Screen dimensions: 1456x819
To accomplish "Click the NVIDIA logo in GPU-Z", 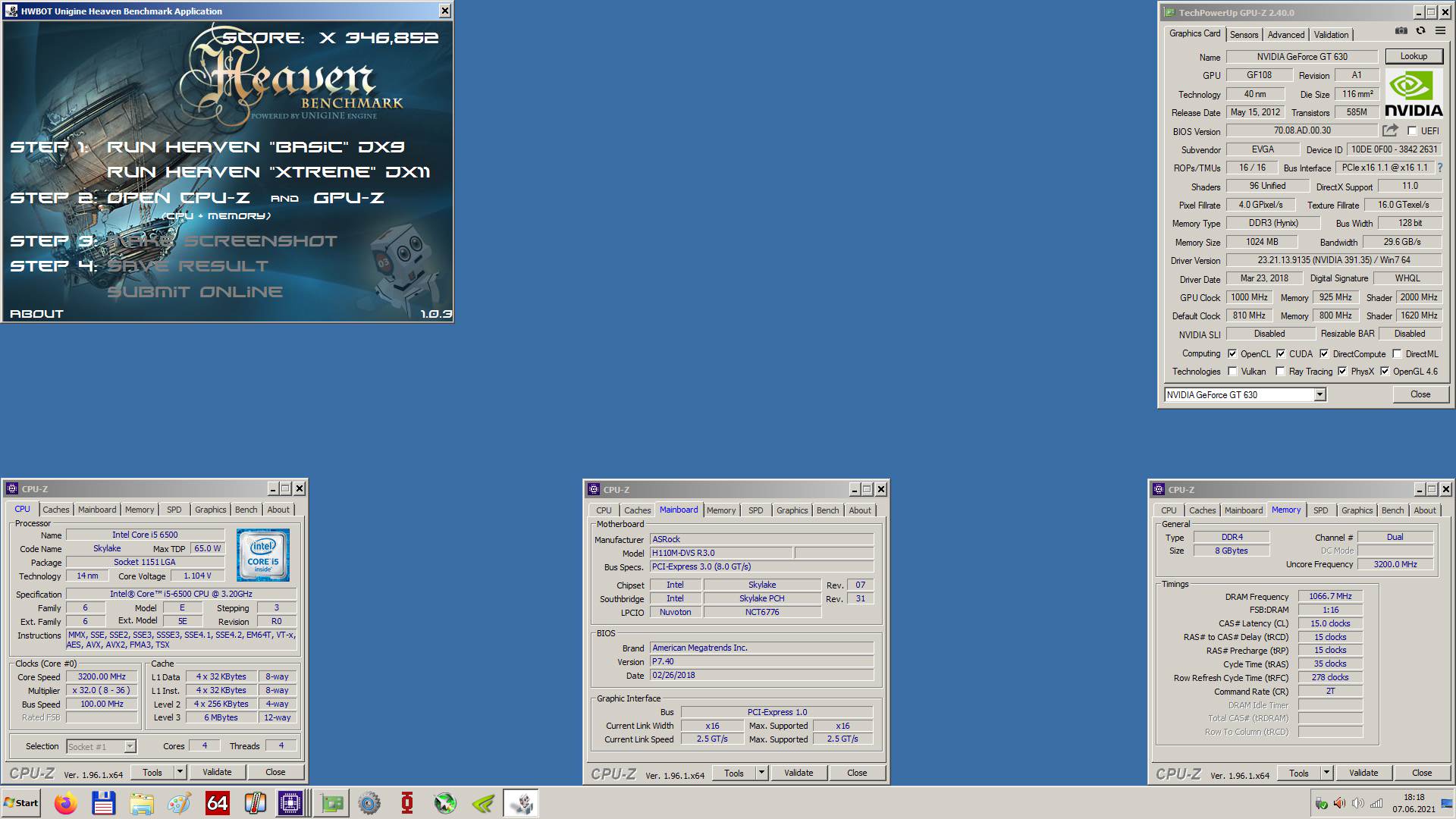I will [x=1414, y=93].
